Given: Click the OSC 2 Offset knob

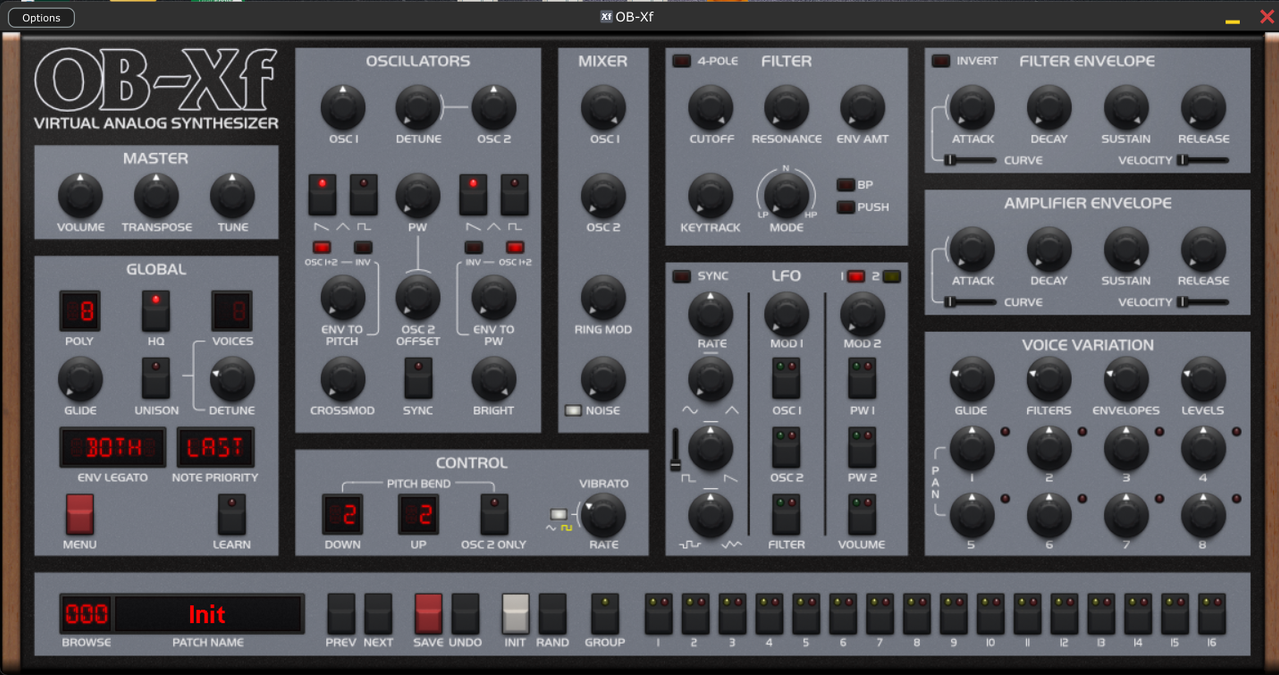Looking at the screenshot, I should point(418,297).
